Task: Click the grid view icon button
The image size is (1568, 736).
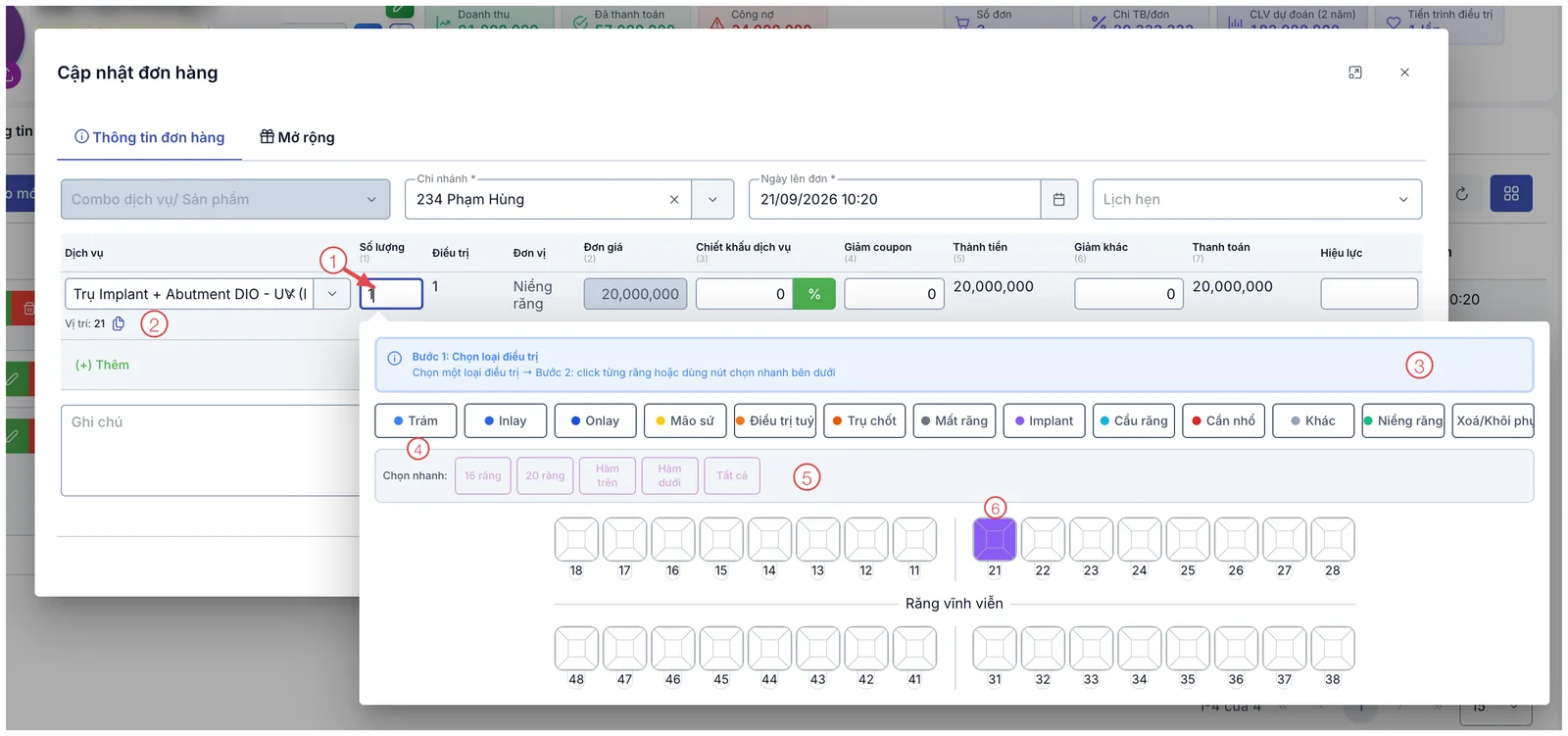Action: [x=1511, y=194]
